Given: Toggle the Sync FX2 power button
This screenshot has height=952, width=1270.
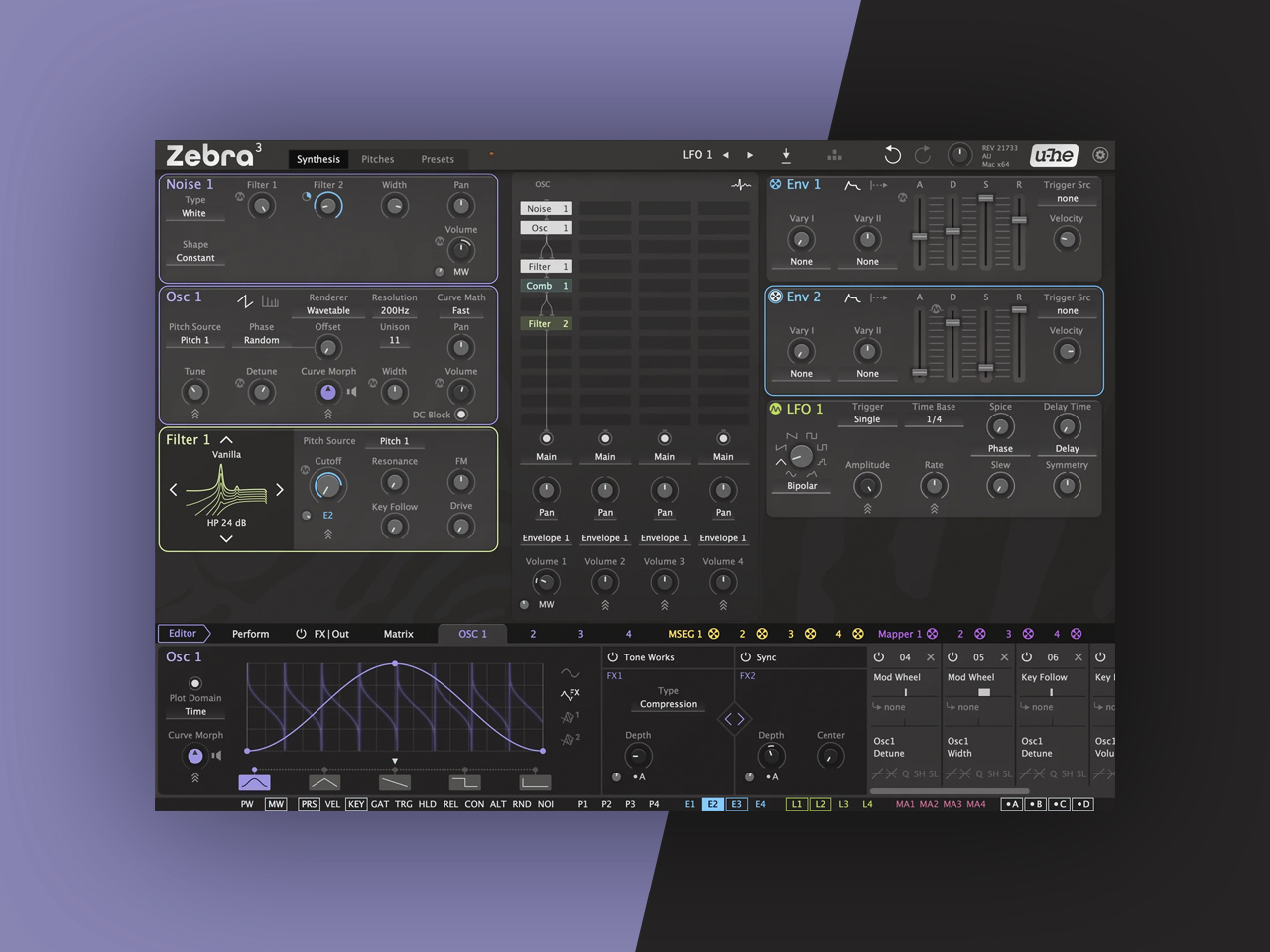Looking at the screenshot, I should coord(745,657).
